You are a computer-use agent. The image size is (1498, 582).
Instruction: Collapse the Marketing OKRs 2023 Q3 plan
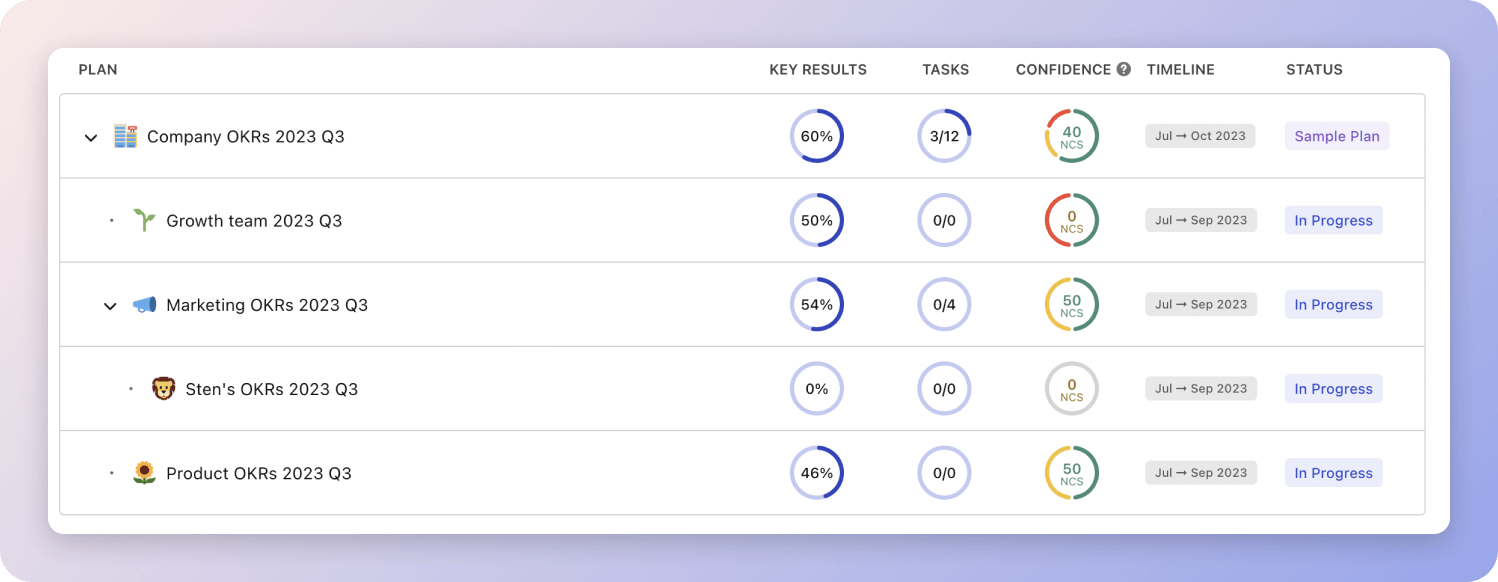(x=110, y=305)
